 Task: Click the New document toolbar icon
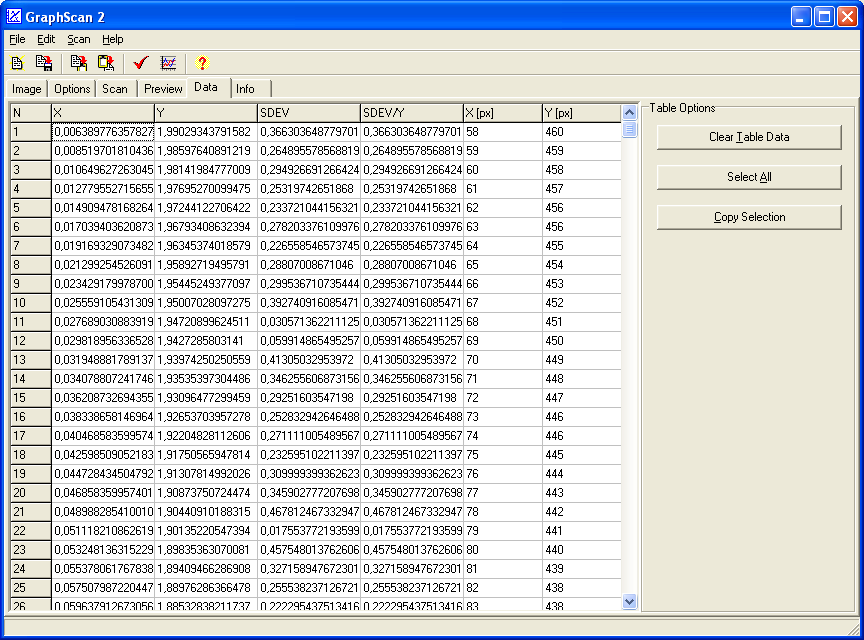17,63
